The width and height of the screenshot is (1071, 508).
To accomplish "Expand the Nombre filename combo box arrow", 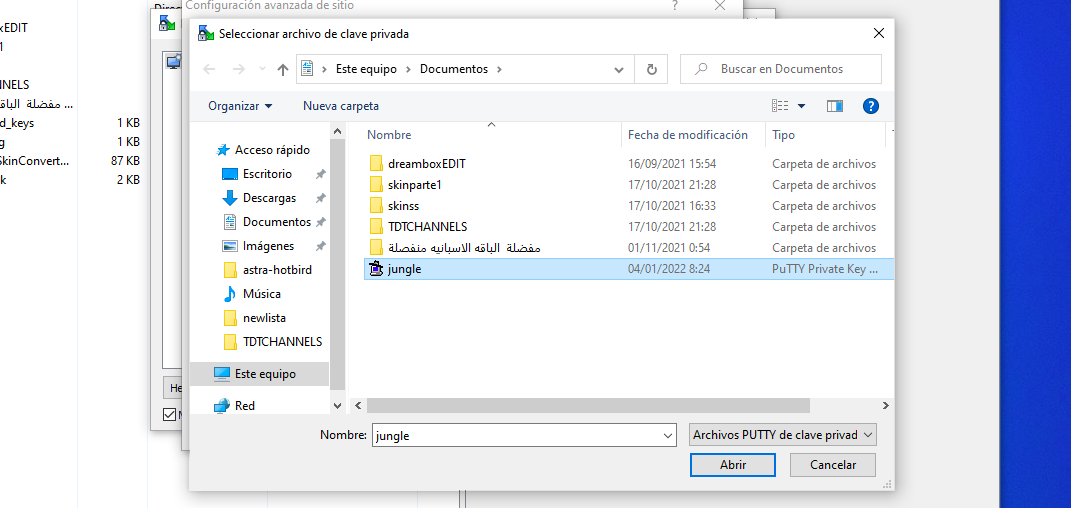I will [x=668, y=436].
